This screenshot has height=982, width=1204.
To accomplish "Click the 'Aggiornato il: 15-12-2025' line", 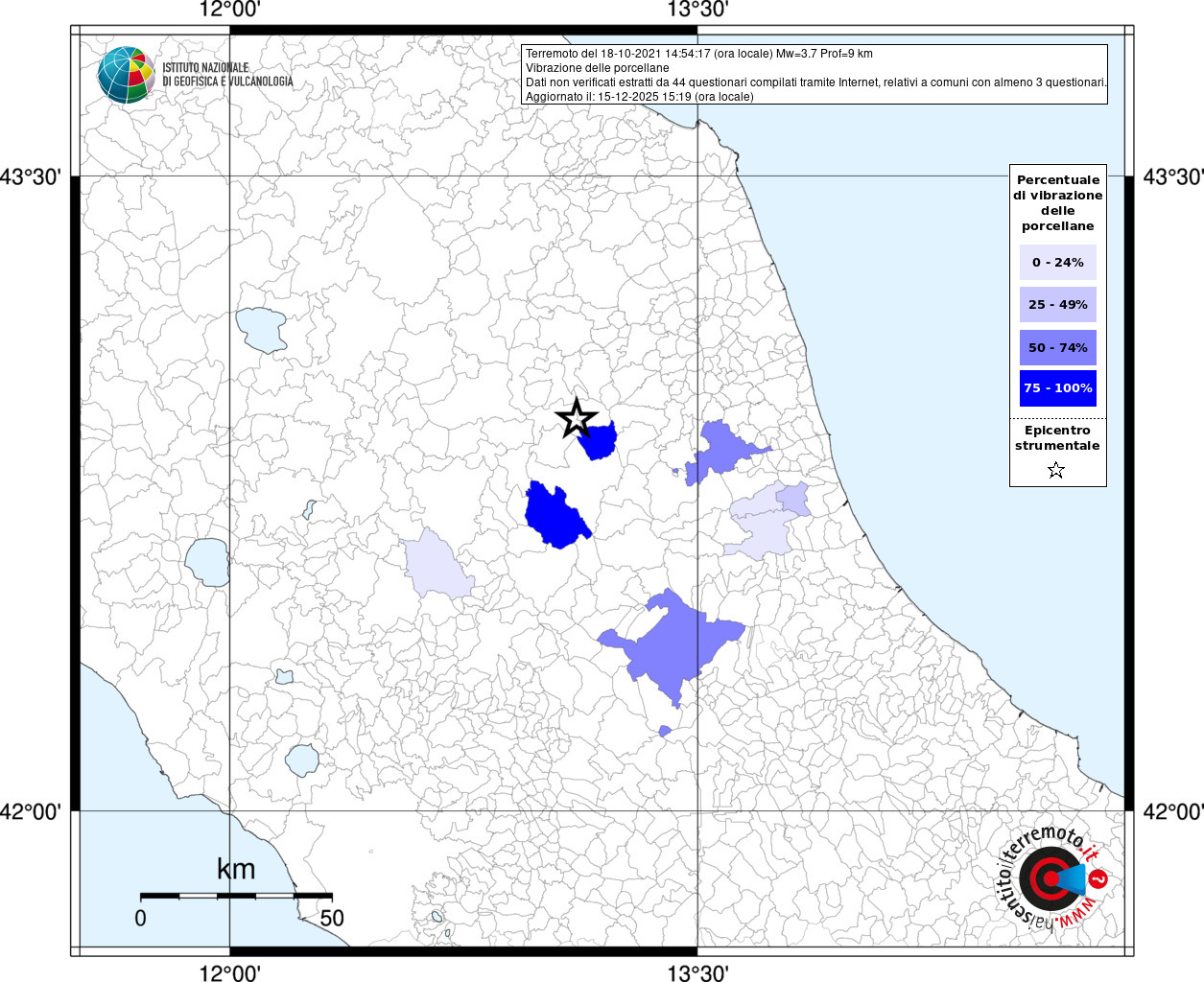I will pyautogui.click(x=640, y=97).
